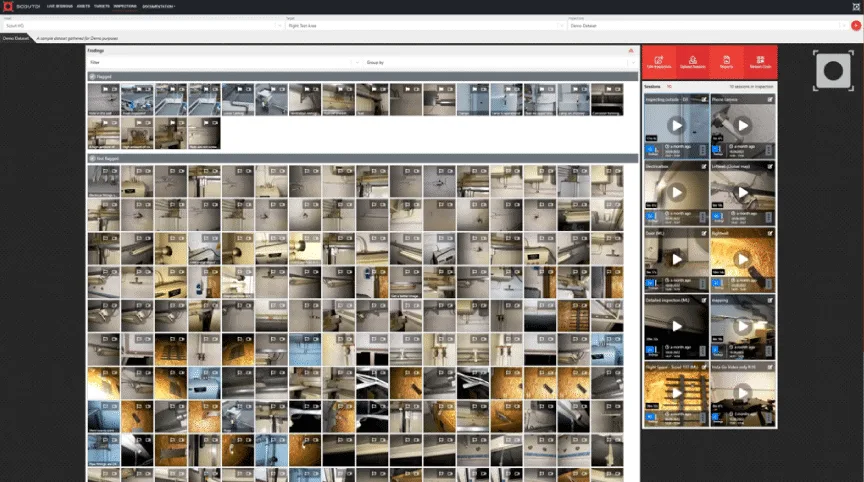
Task: Click the Scoutdi logo icon
Action: tap(8, 7)
